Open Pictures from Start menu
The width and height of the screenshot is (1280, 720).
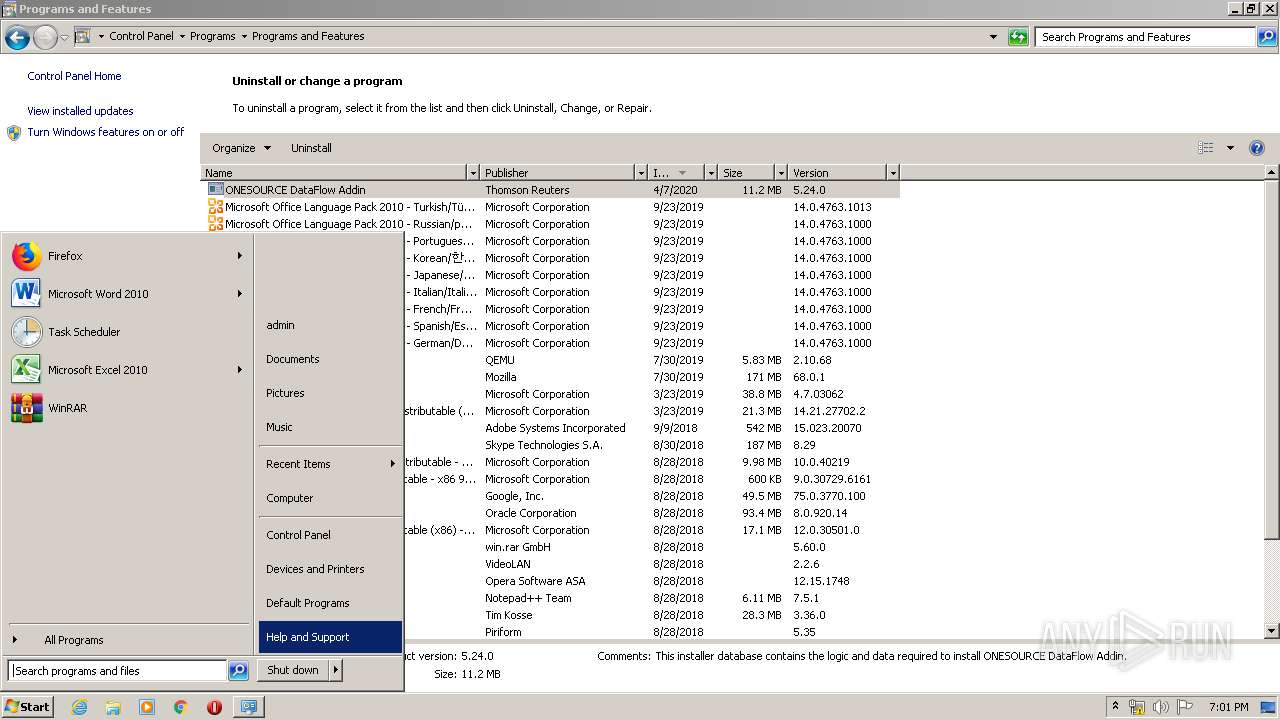(285, 393)
